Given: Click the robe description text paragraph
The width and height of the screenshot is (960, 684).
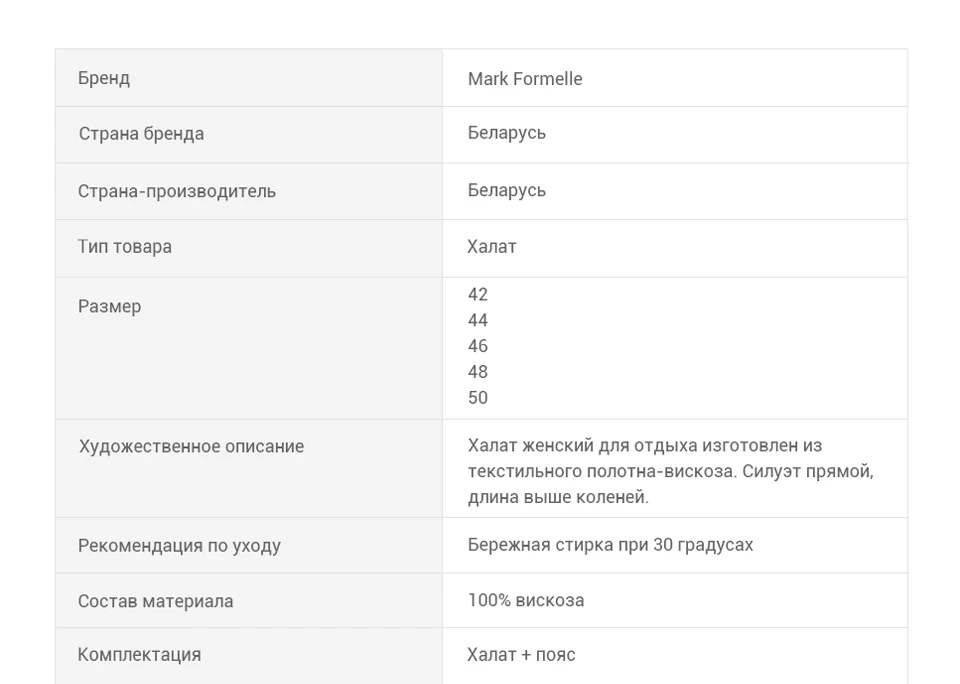Looking at the screenshot, I should click(670, 471).
